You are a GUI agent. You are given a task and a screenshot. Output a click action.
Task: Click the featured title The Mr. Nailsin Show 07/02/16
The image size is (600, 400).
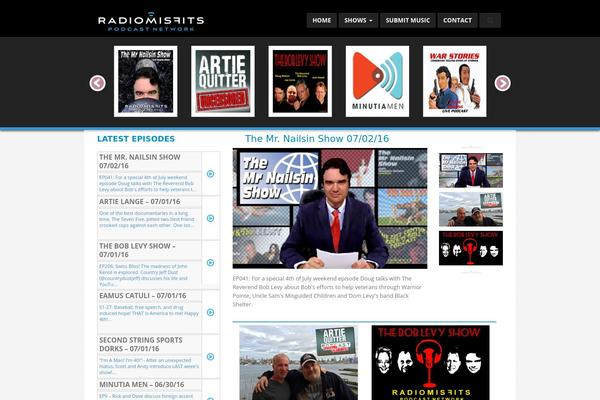pos(317,139)
